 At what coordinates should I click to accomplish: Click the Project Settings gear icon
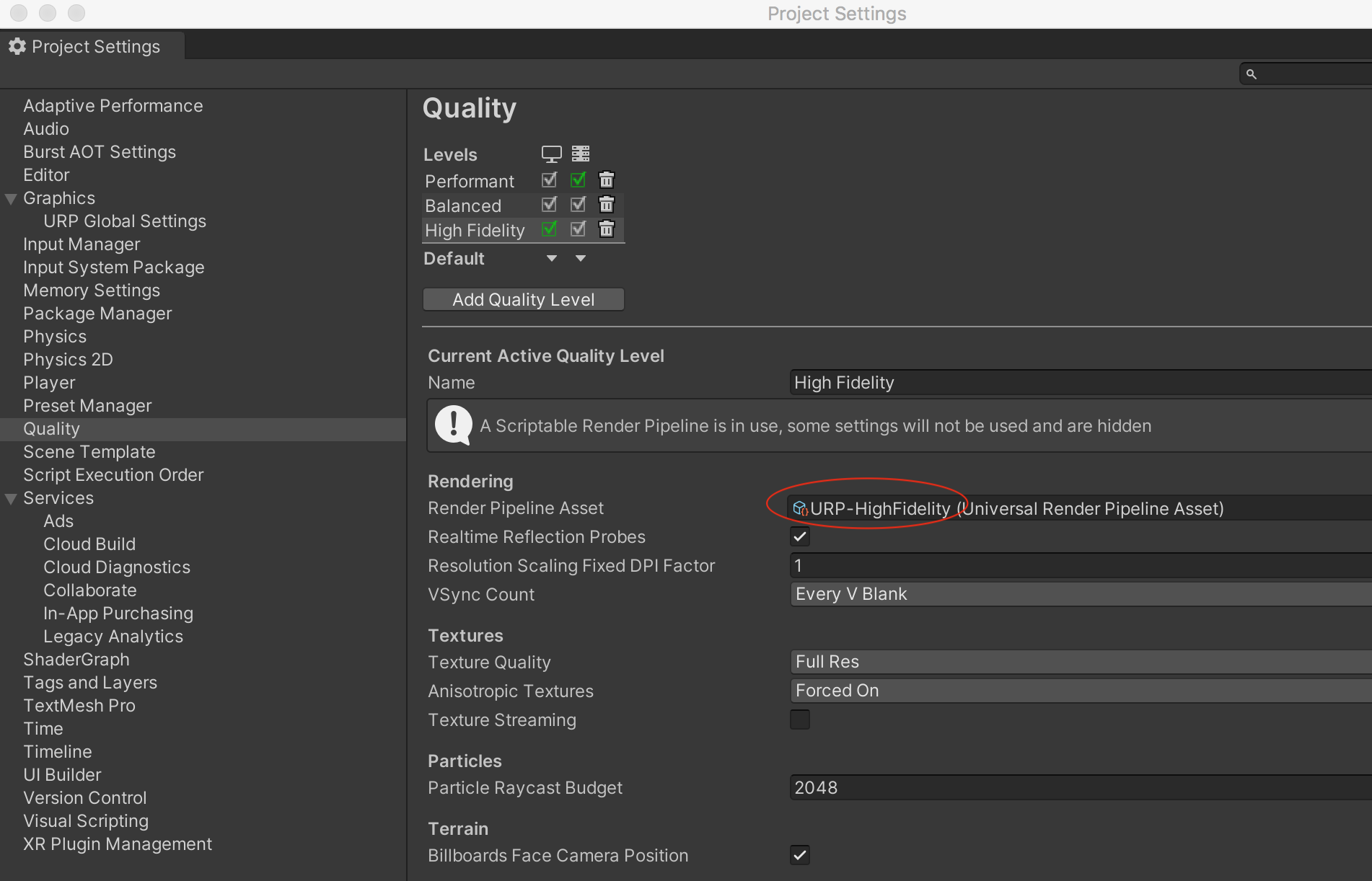17,47
